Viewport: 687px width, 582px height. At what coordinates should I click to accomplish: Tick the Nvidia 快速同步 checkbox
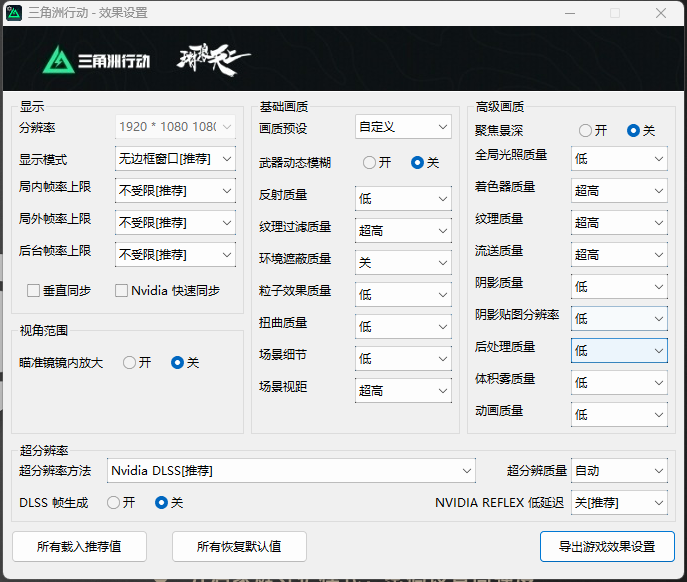click(x=122, y=291)
